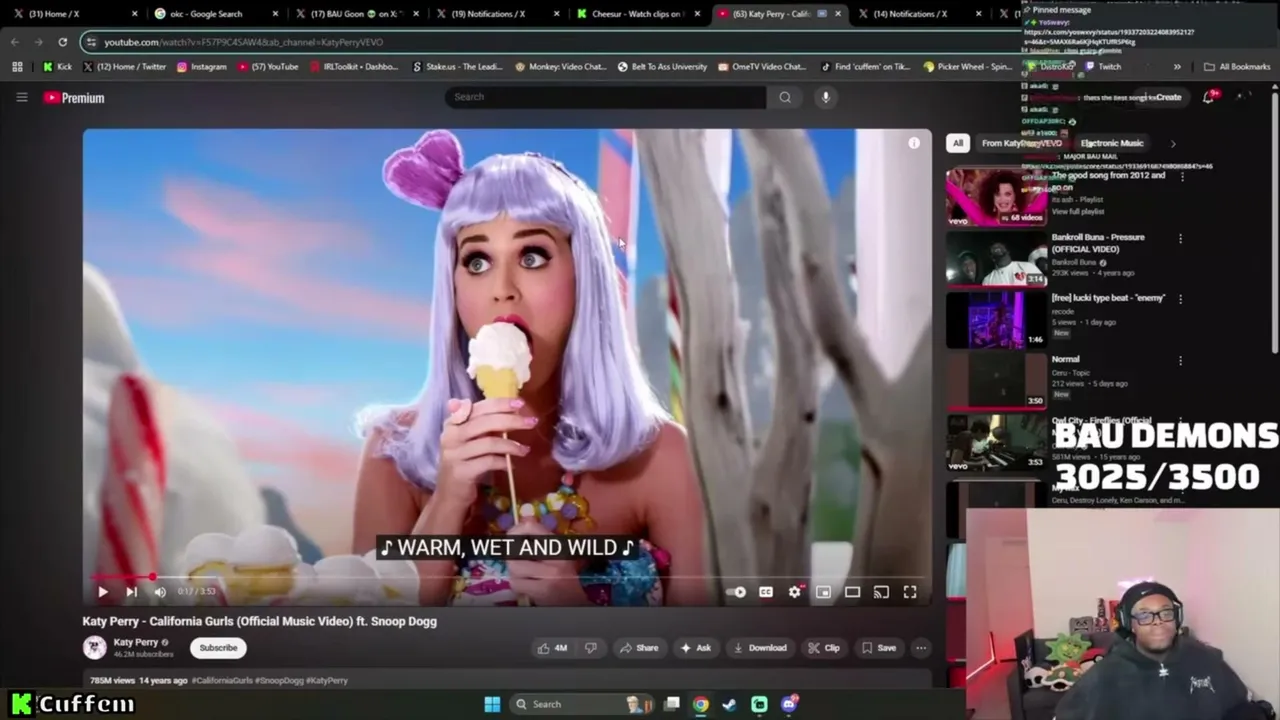Go to YouTube Premium home logo
The image size is (1280, 720).
[74, 98]
